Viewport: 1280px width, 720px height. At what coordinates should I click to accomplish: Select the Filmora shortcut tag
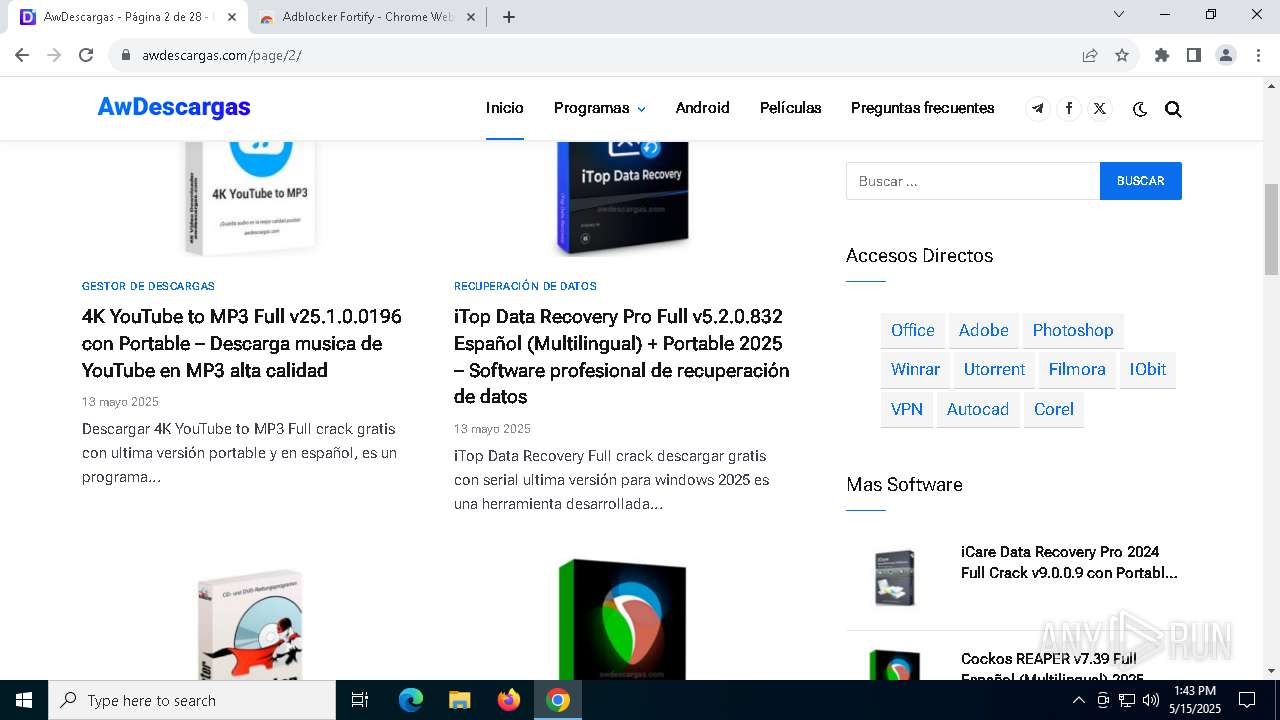[x=1077, y=369]
